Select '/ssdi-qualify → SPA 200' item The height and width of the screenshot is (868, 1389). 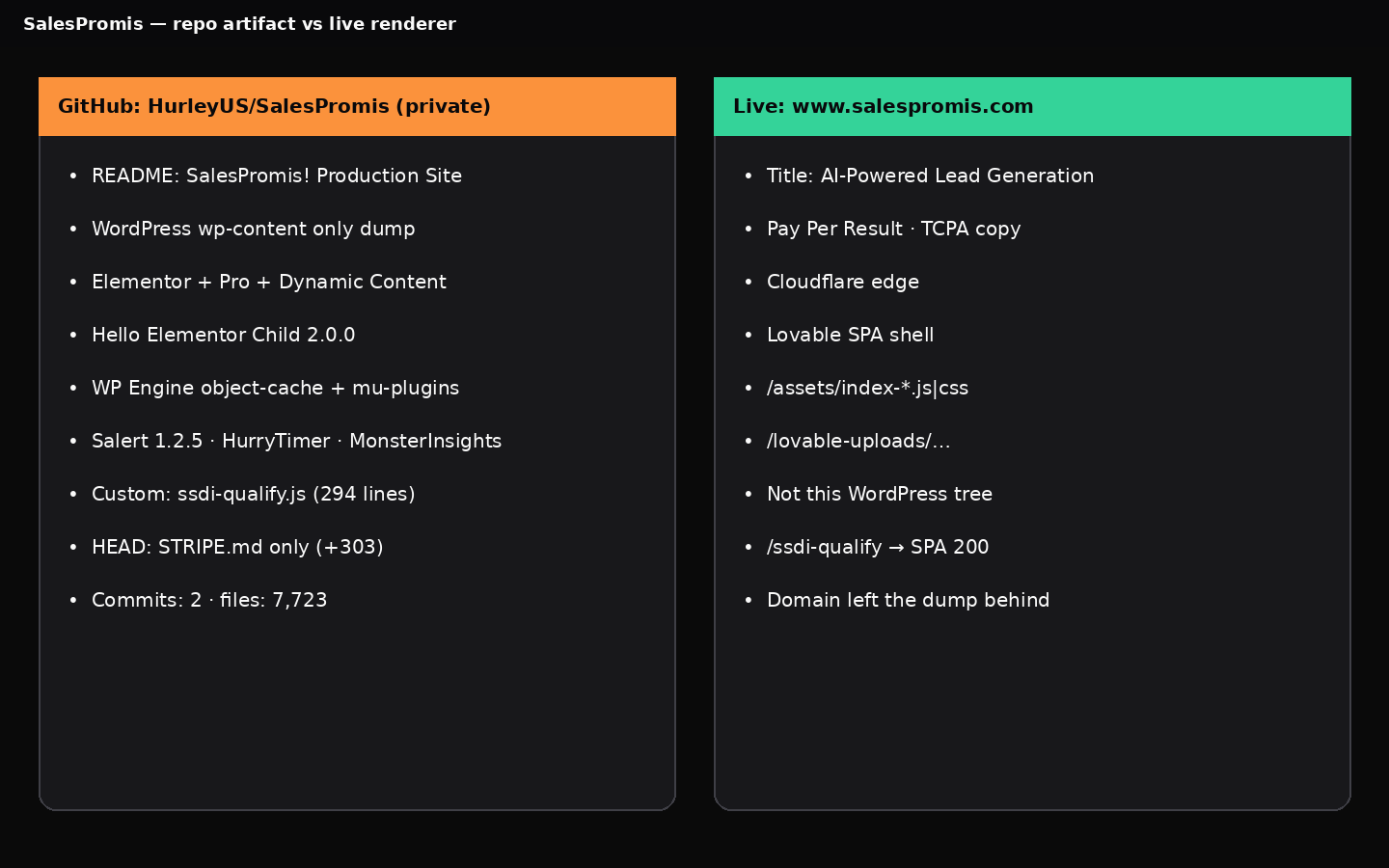pos(878,547)
